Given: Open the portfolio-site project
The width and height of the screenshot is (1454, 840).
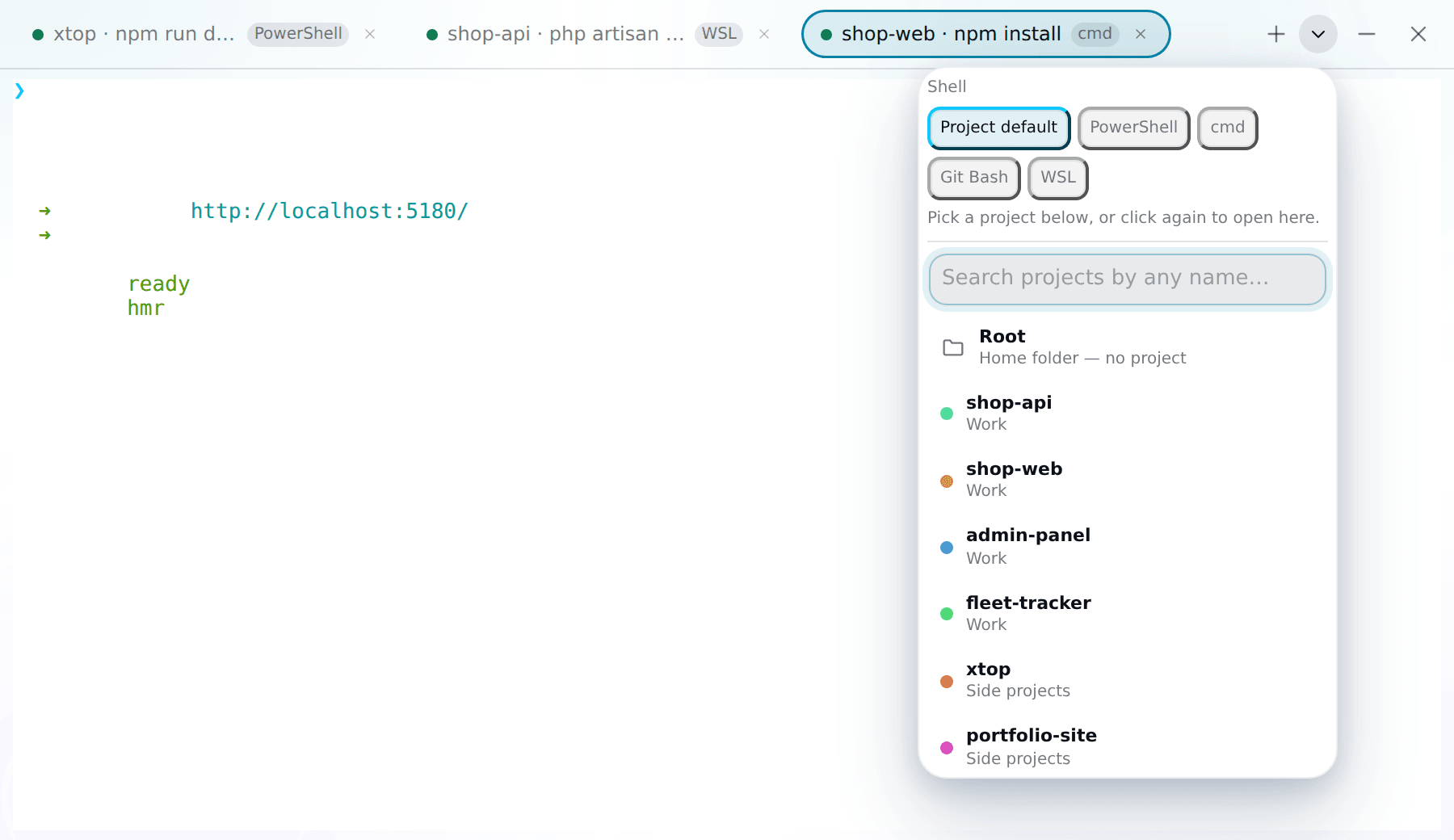Looking at the screenshot, I should 1127,747.
